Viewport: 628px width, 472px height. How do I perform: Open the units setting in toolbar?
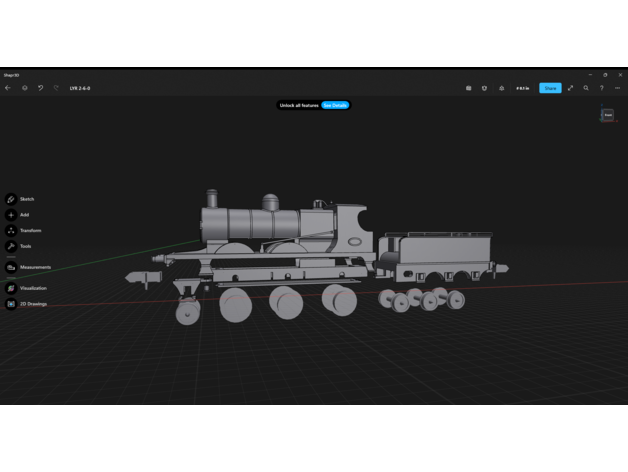pos(522,88)
